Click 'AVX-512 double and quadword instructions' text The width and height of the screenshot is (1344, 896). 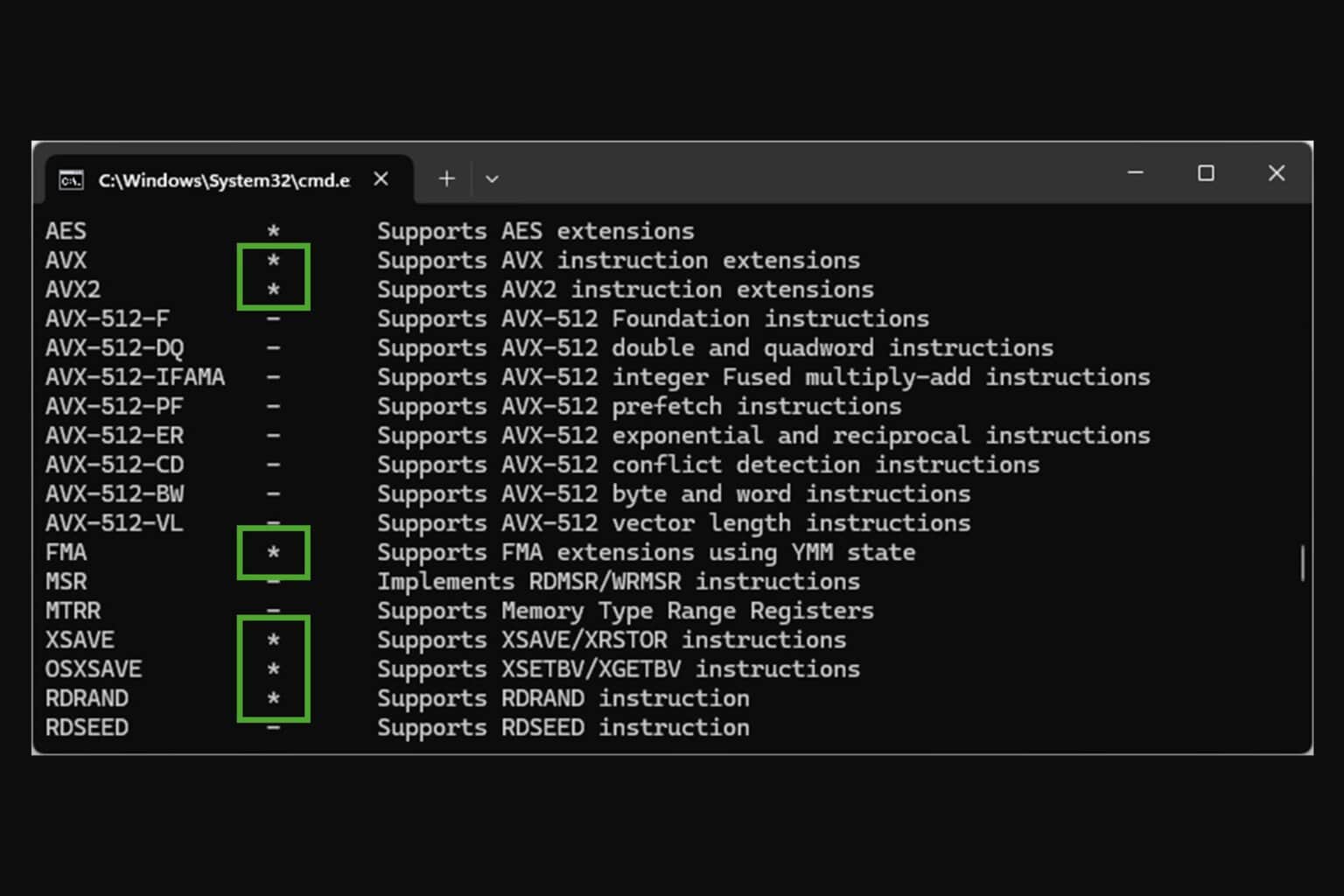(x=777, y=348)
